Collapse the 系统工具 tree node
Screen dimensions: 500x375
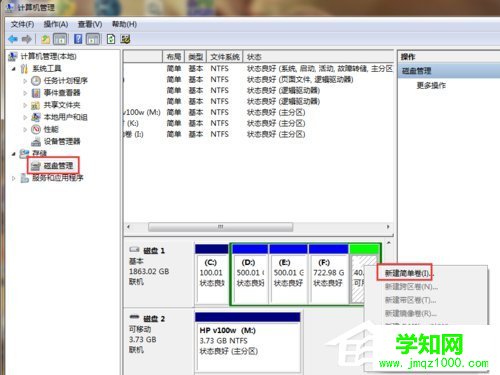(14, 69)
